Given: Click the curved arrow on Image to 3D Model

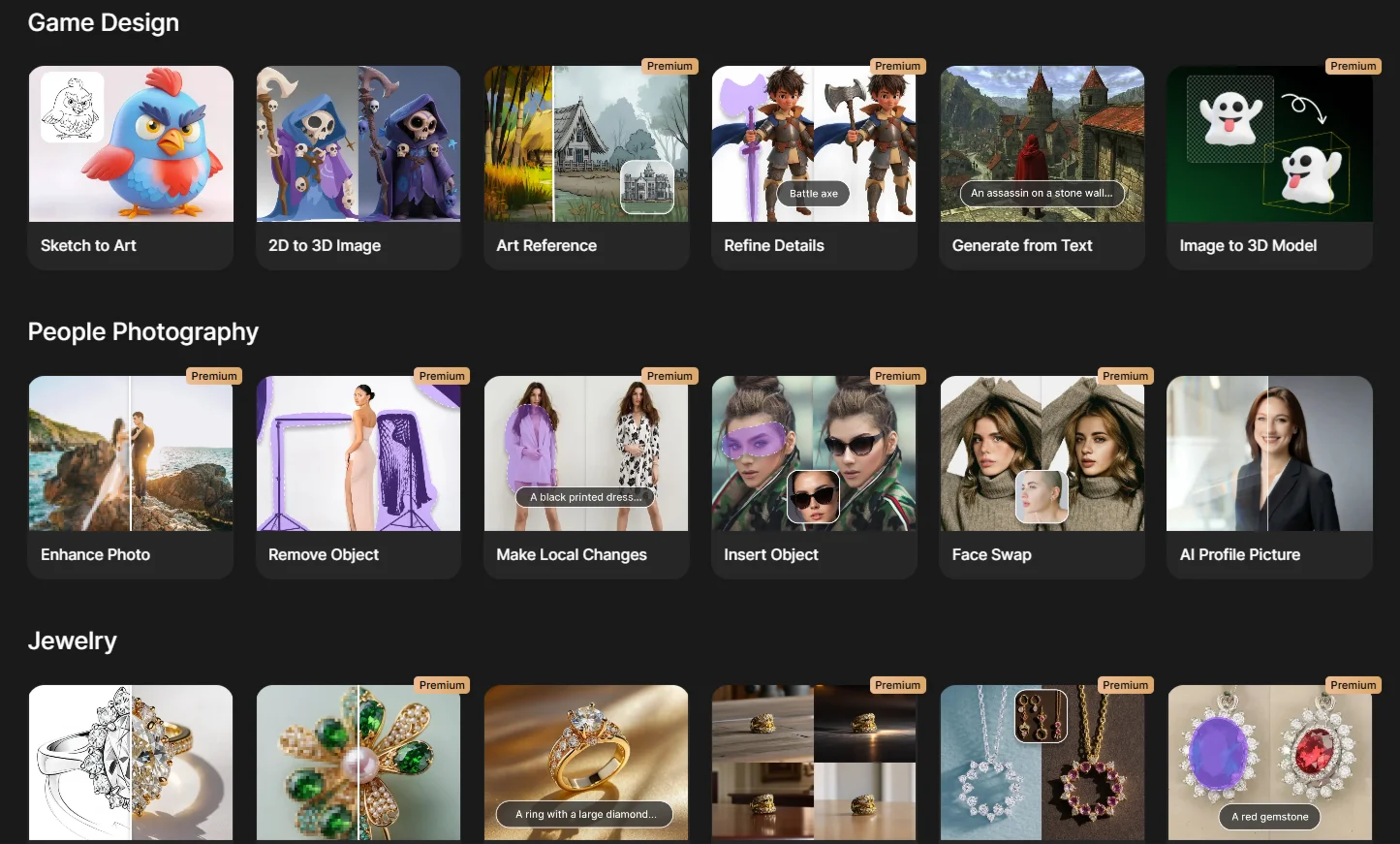Looking at the screenshot, I should point(1303,108).
